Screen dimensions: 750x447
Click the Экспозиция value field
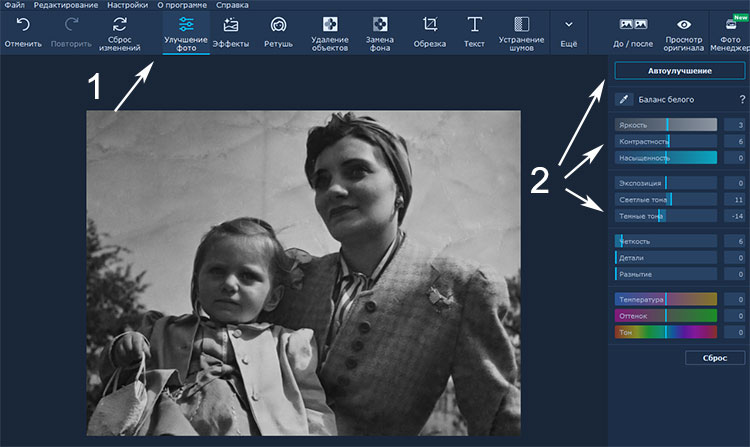(x=734, y=183)
